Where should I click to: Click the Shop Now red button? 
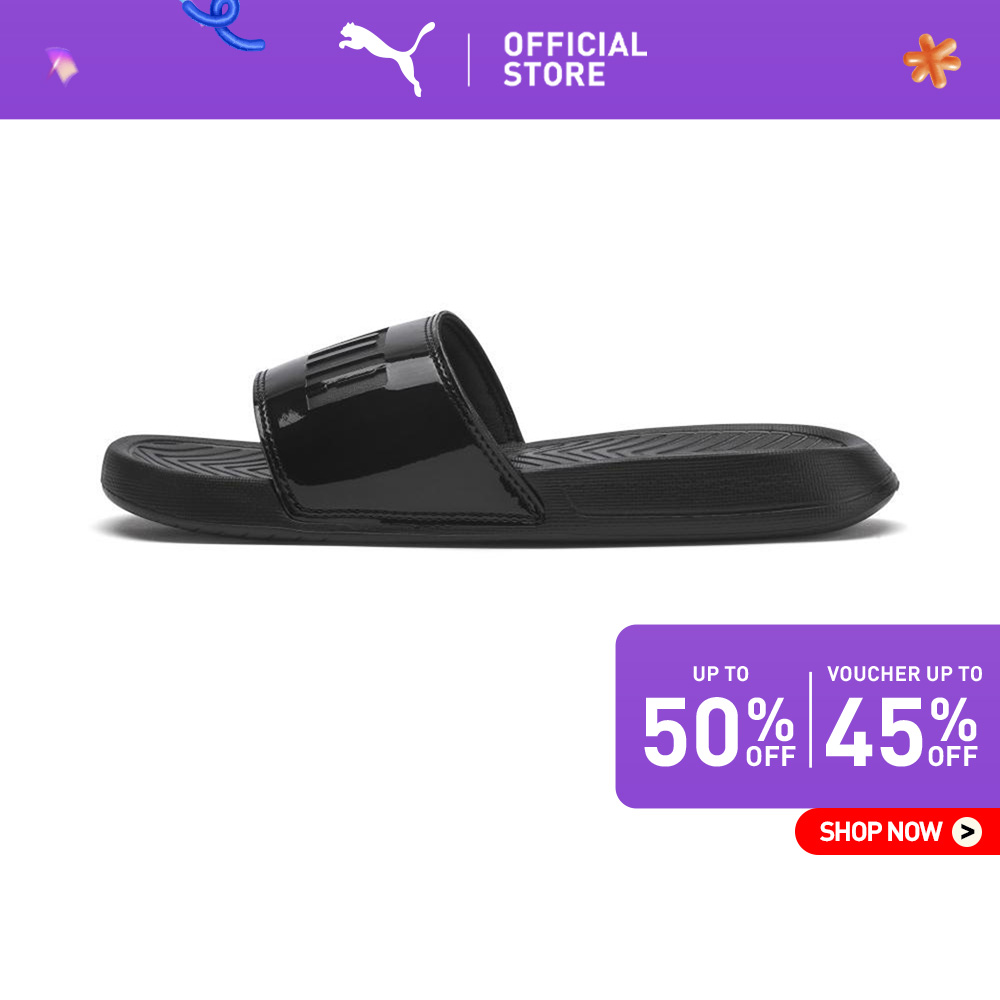(897, 832)
